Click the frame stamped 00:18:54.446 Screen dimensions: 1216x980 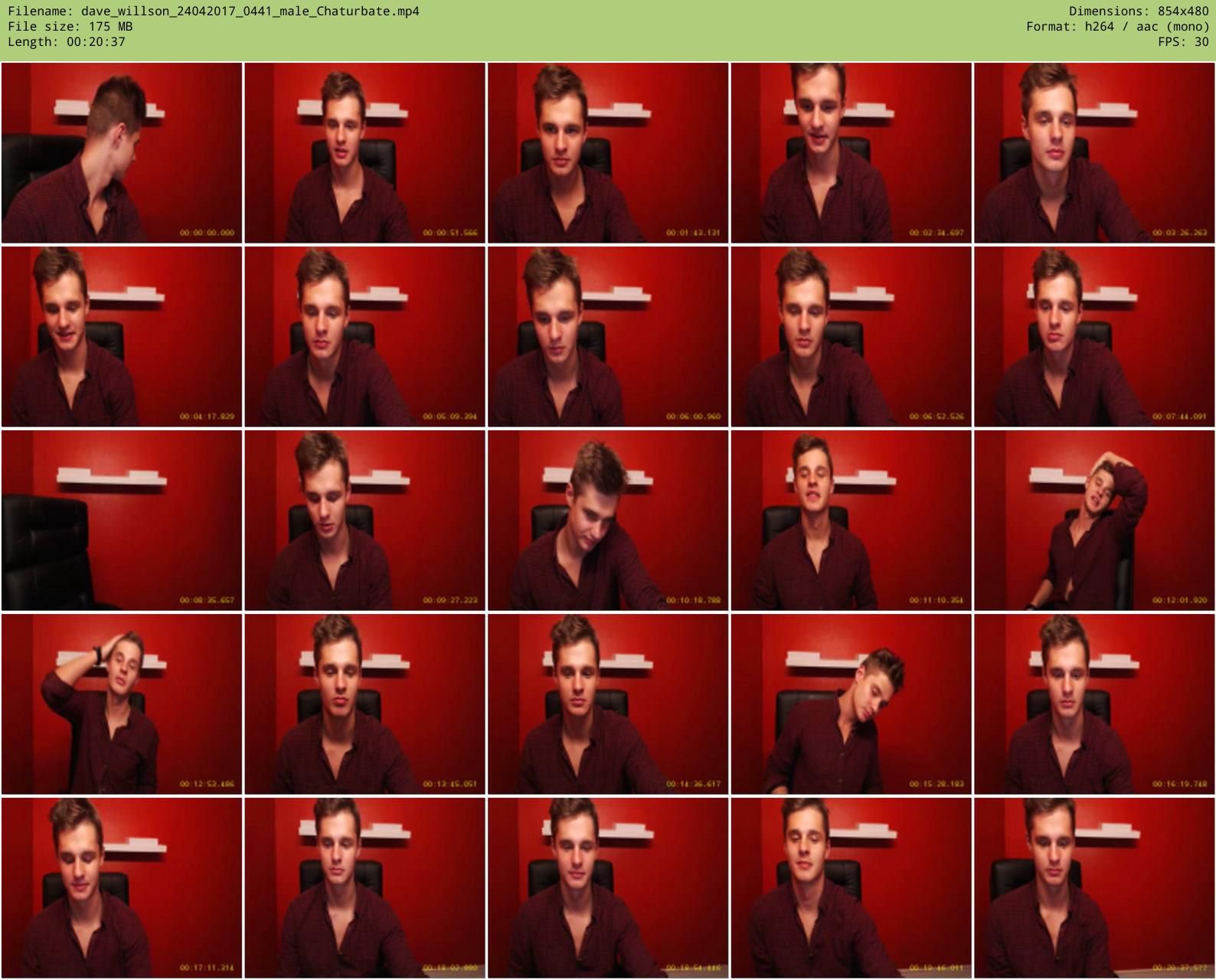pyautogui.click(x=608, y=887)
